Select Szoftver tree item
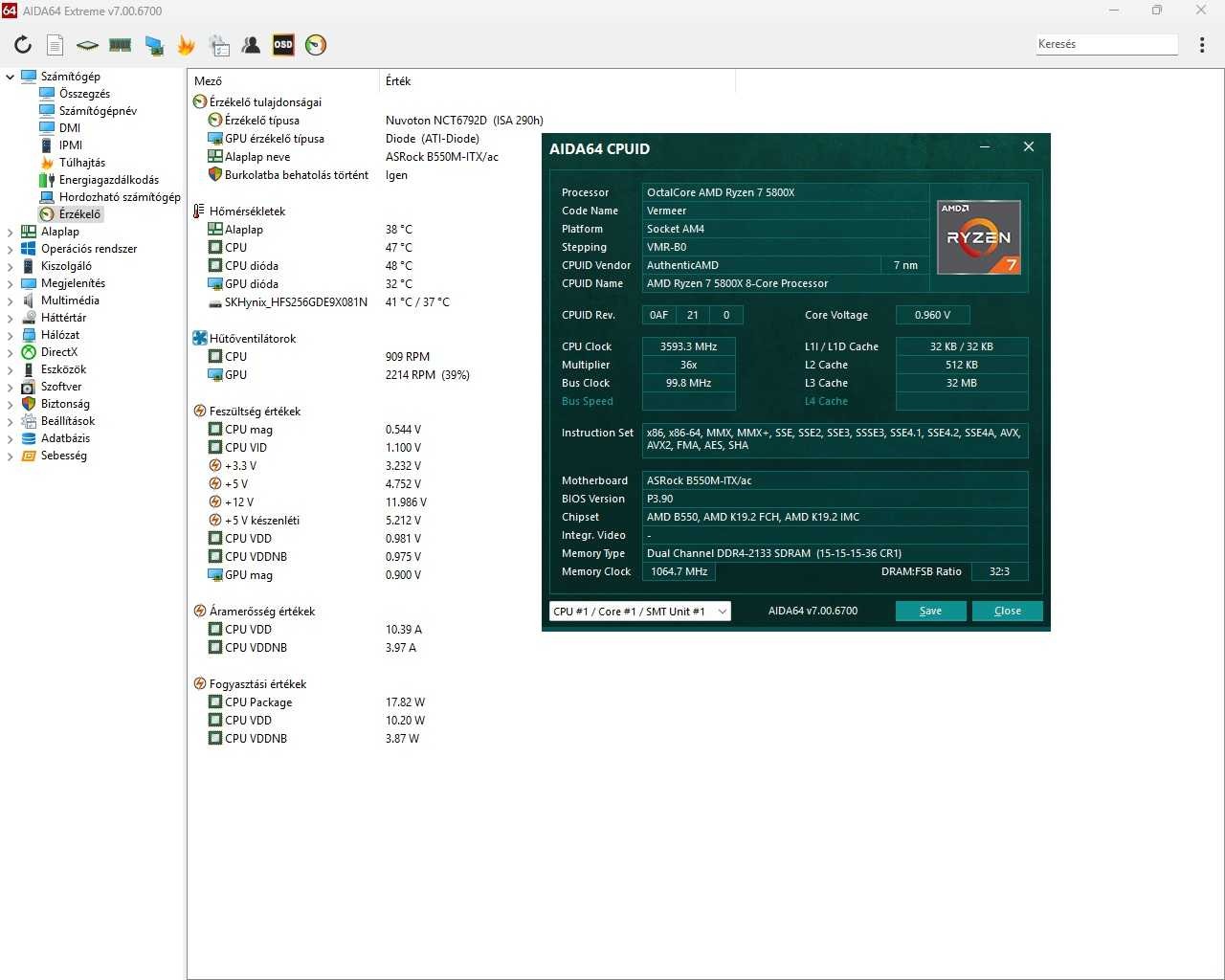Viewport: 1225px width, 980px height. click(61, 387)
